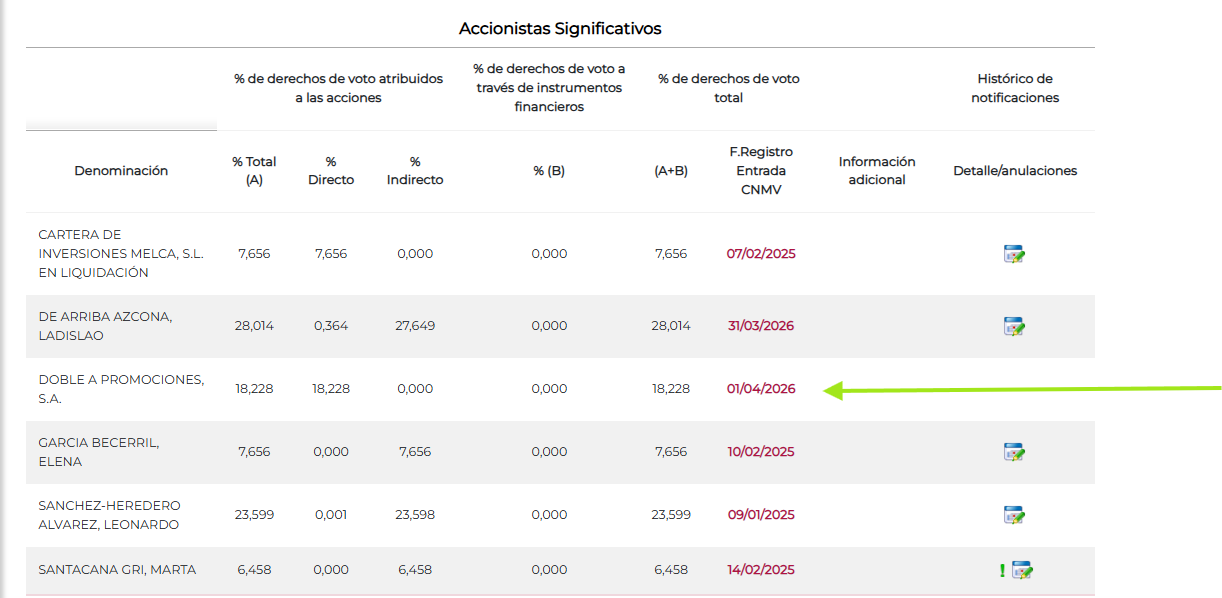Click the Detalle/anulaciones column header
The width and height of the screenshot is (1222, 598).
pos(1015,171)
